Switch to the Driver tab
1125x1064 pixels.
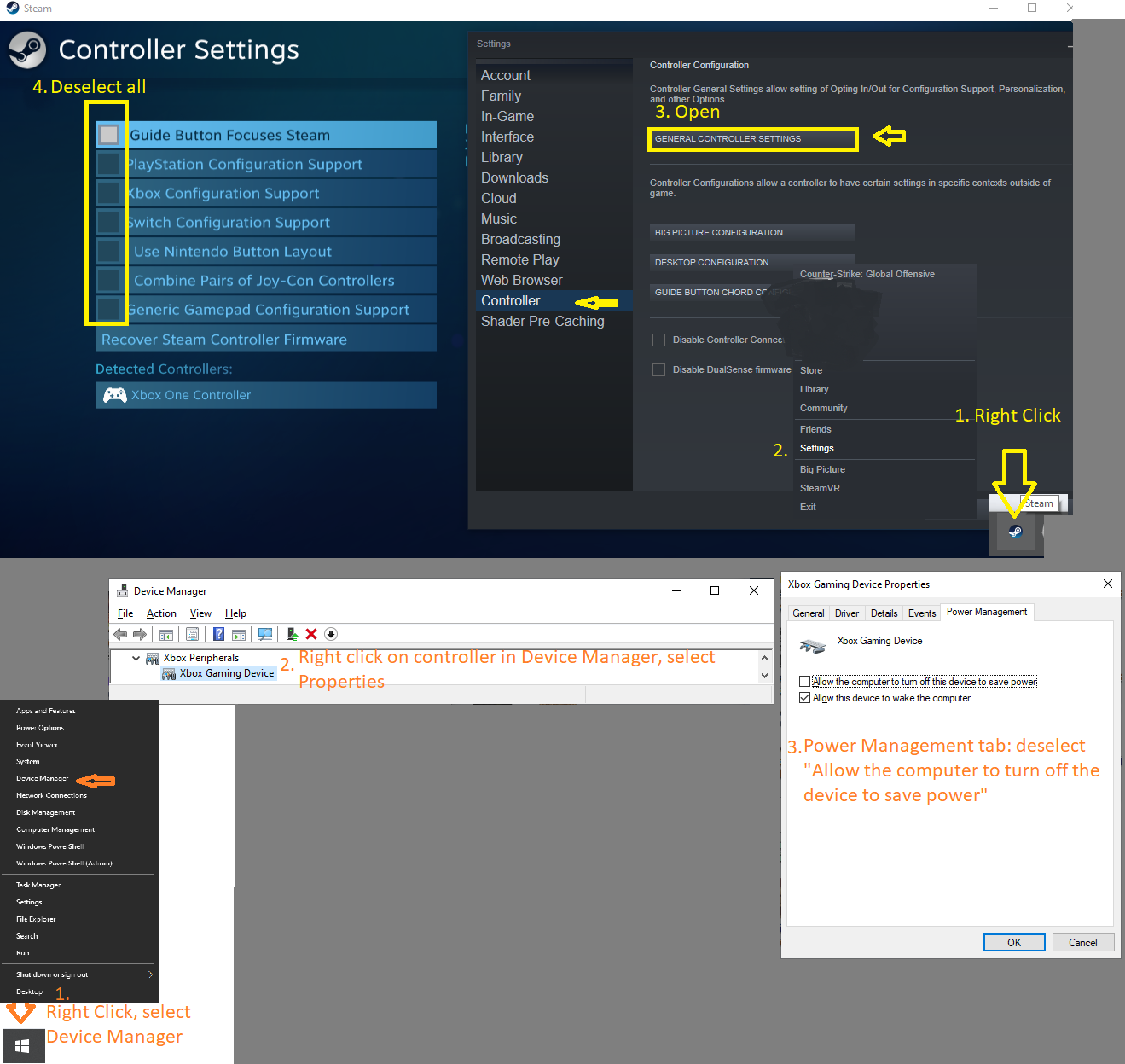(846, 613)
